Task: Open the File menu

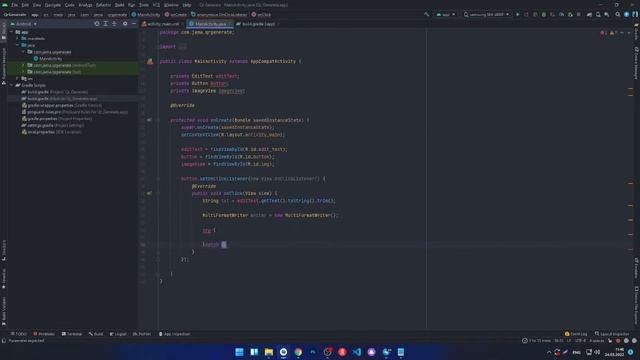Action: pos(14,5)
